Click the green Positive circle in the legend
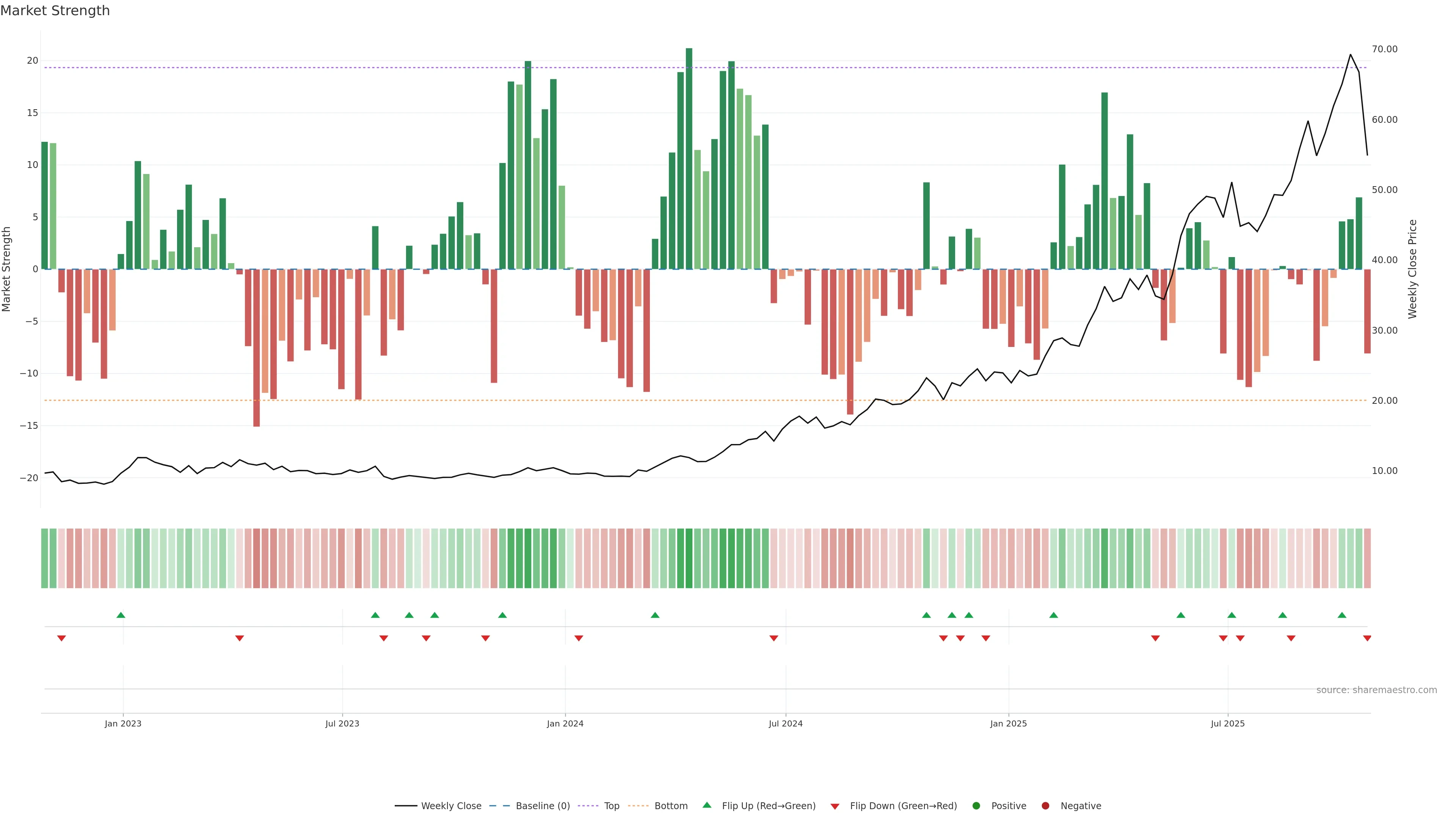1456x819 pixels. pyautogui.click(x=976, y=805)
